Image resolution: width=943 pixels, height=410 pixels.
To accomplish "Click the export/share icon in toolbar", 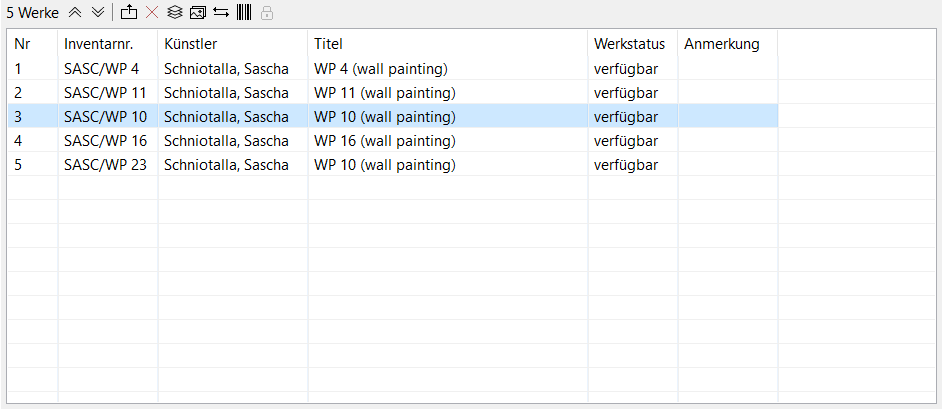I will point(129,12).
